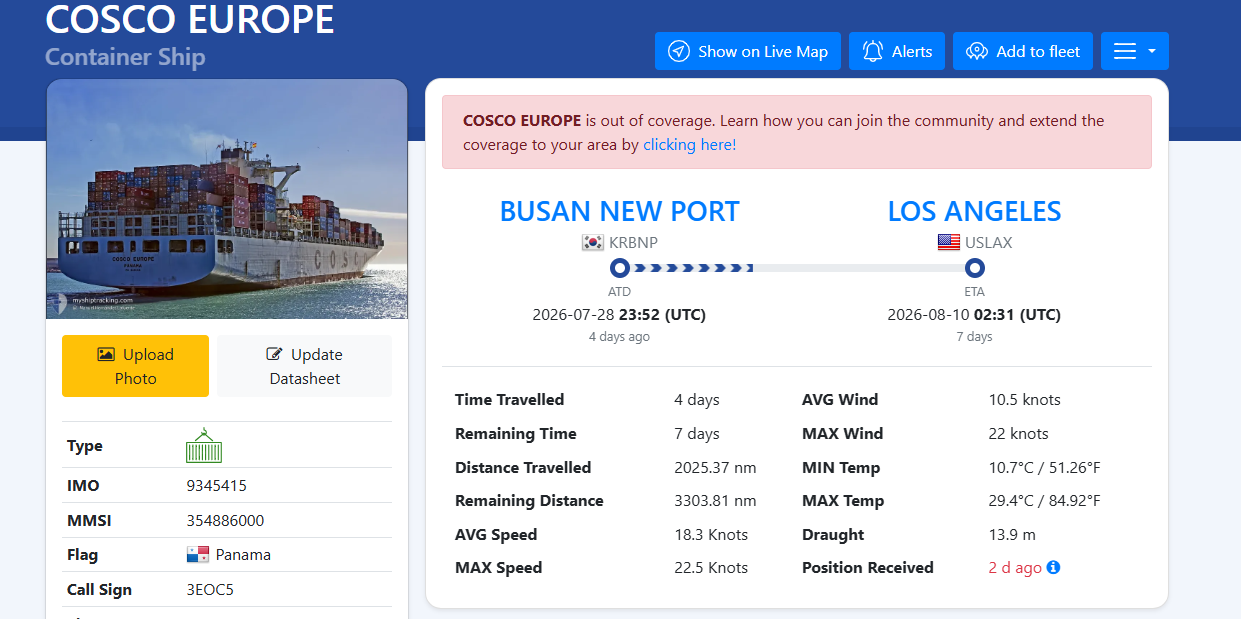
Task: Click the AVG Speed value 18.3 Knots
Action: pos(711,534)
